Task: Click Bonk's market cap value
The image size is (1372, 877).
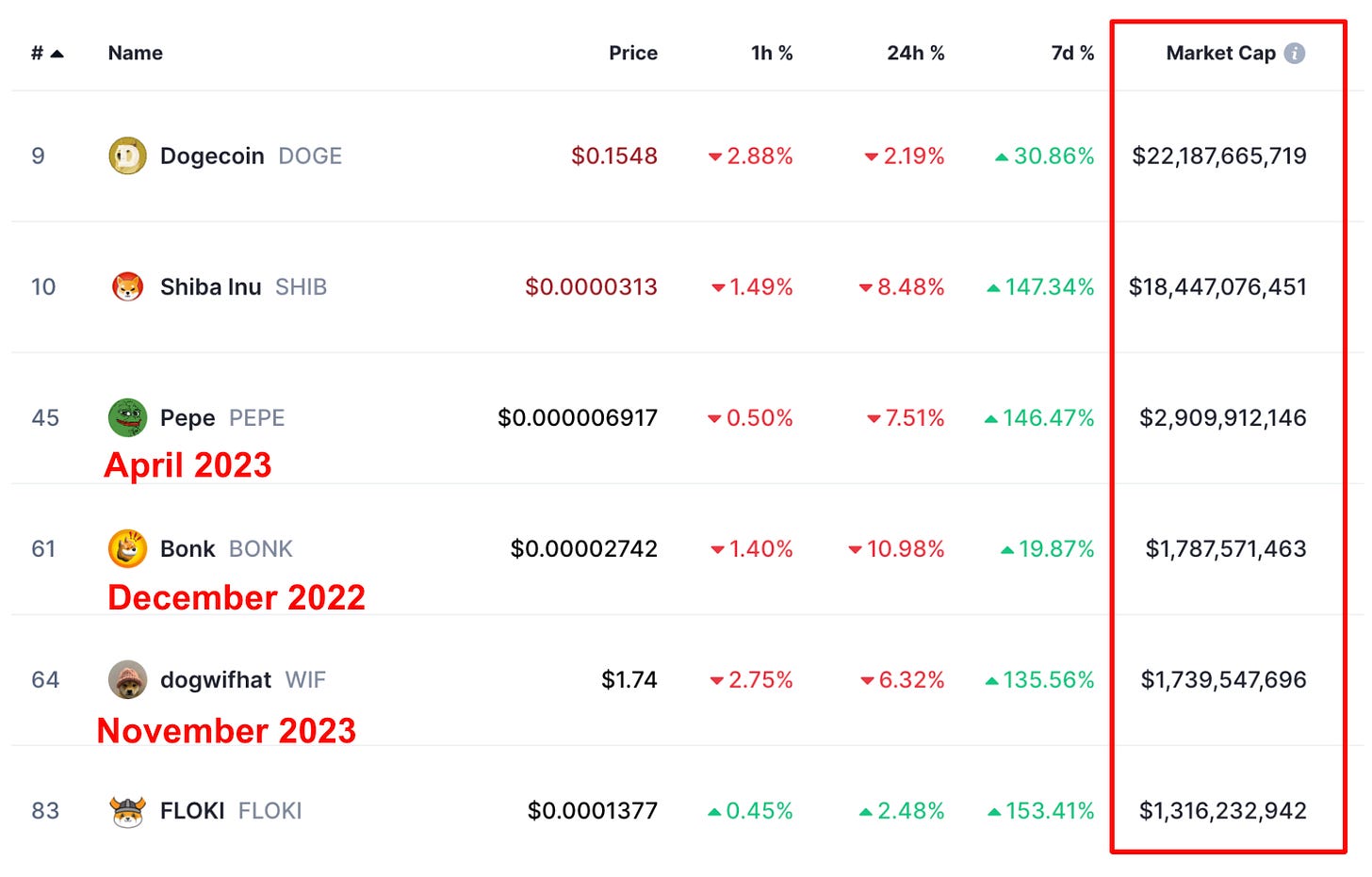Action: coord(1225,549)
